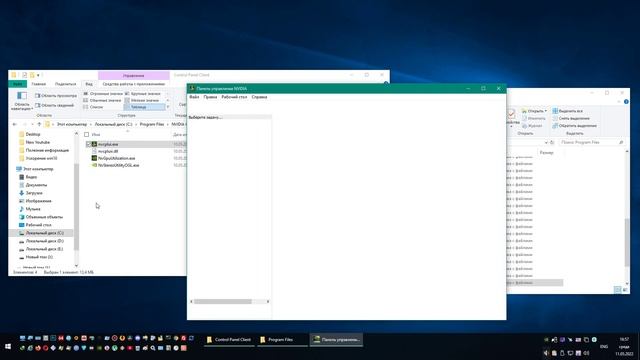This screenshot has height=360, width=640.
Task: Click Снять выделение in Program Files ribbon
Action: click(571, 118)
